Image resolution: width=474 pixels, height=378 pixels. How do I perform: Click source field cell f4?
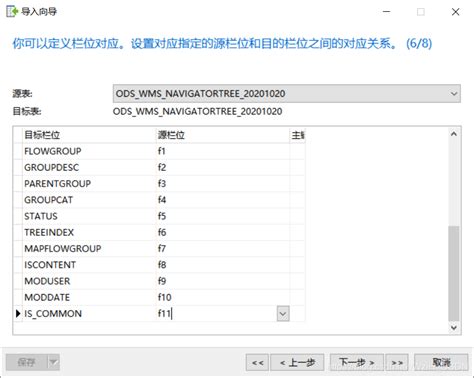pyautogui.click(x=223, y=200)
